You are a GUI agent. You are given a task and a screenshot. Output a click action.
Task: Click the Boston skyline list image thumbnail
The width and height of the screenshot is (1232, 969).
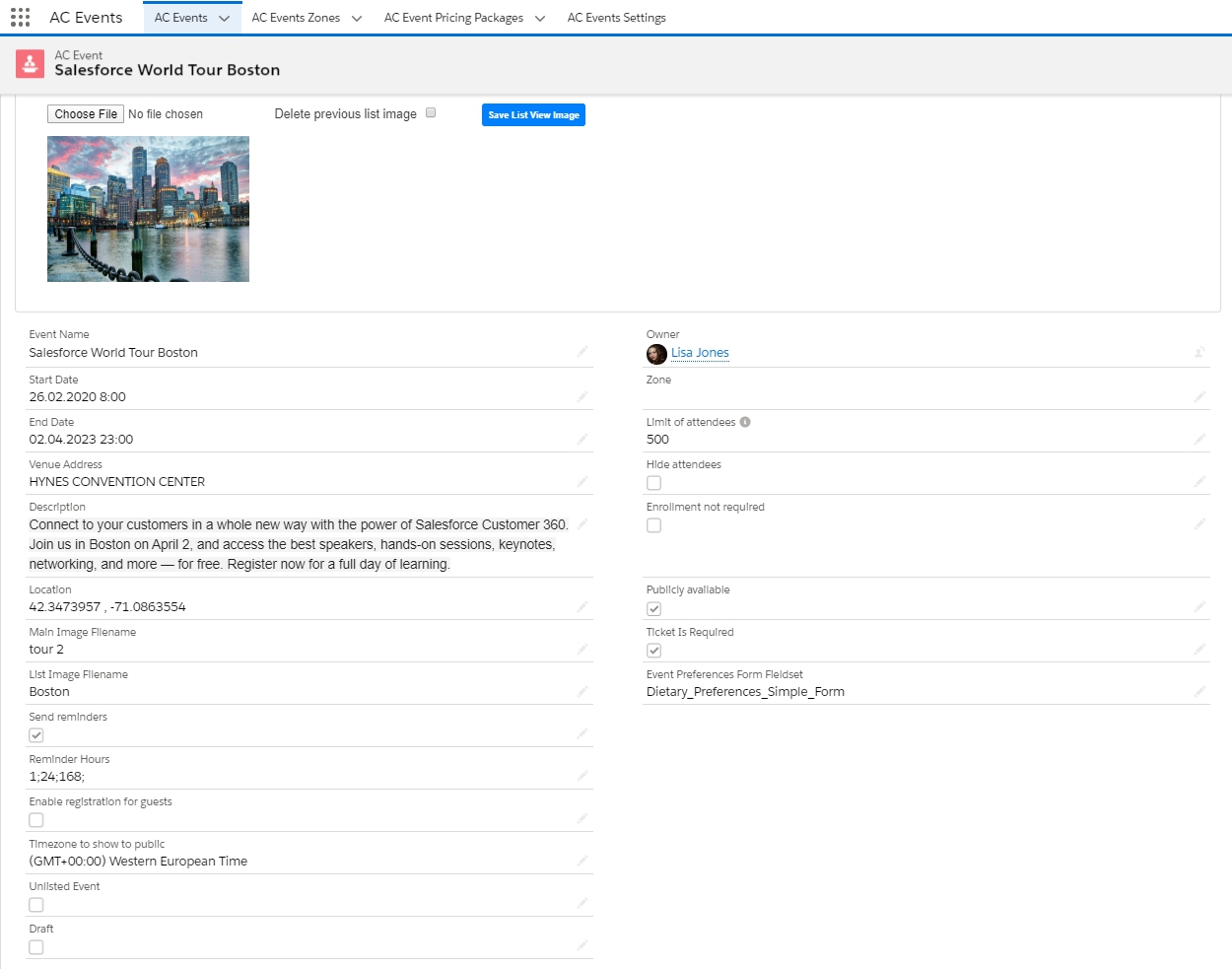pos(148,209)
